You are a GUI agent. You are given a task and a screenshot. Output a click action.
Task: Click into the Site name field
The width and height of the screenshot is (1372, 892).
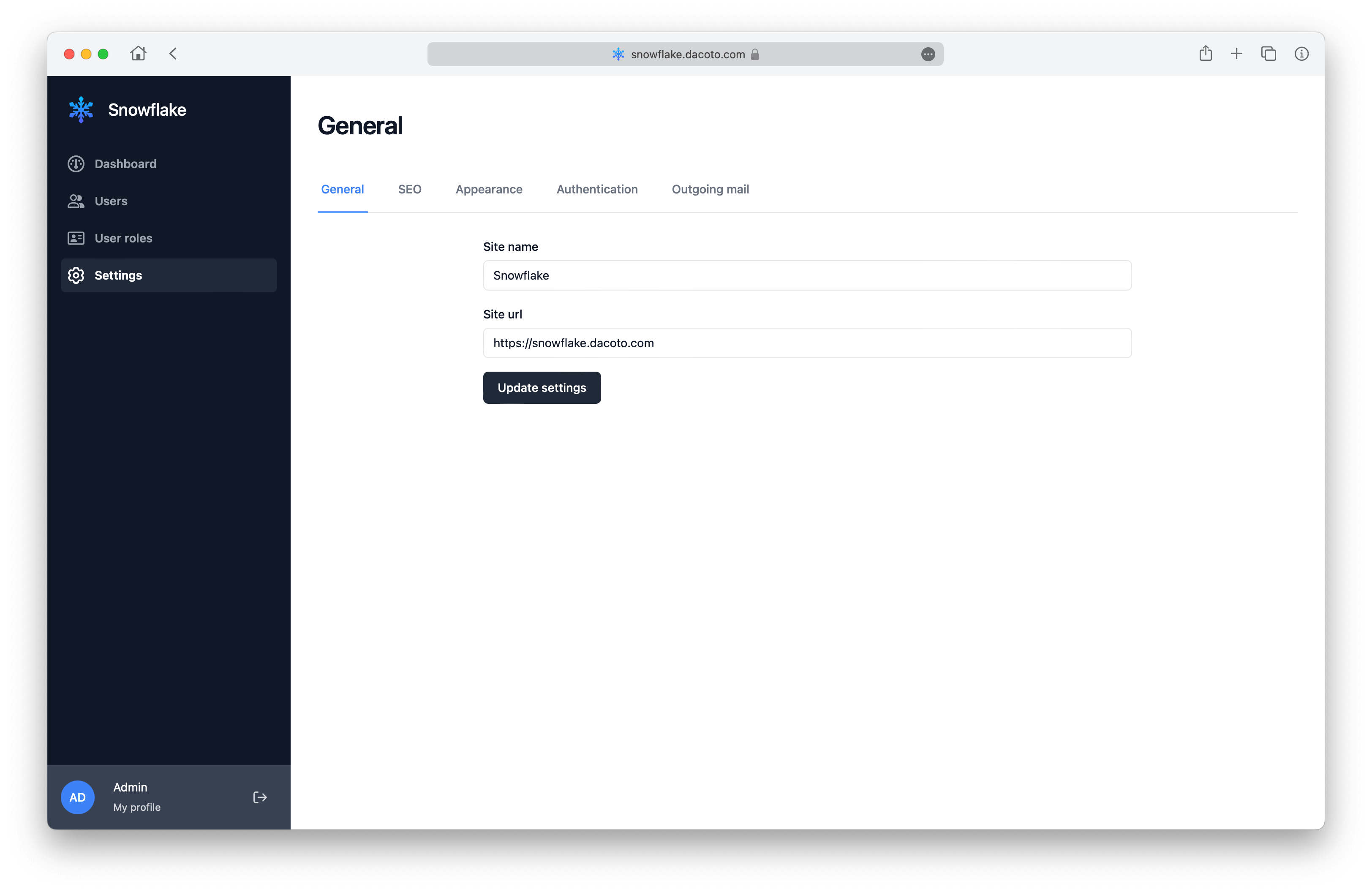coord(807,275)
